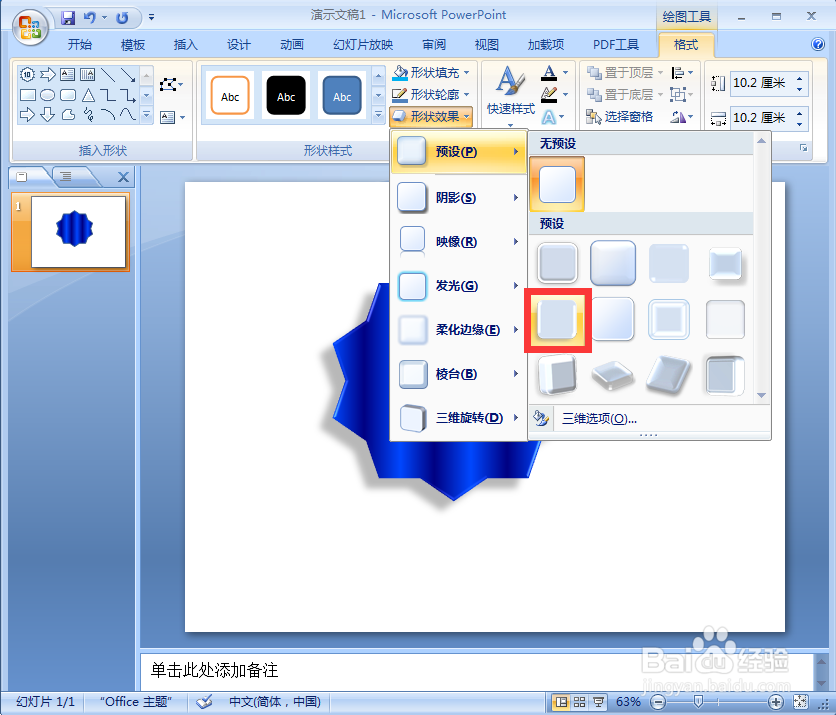Click the zoom slider handle

698,701
